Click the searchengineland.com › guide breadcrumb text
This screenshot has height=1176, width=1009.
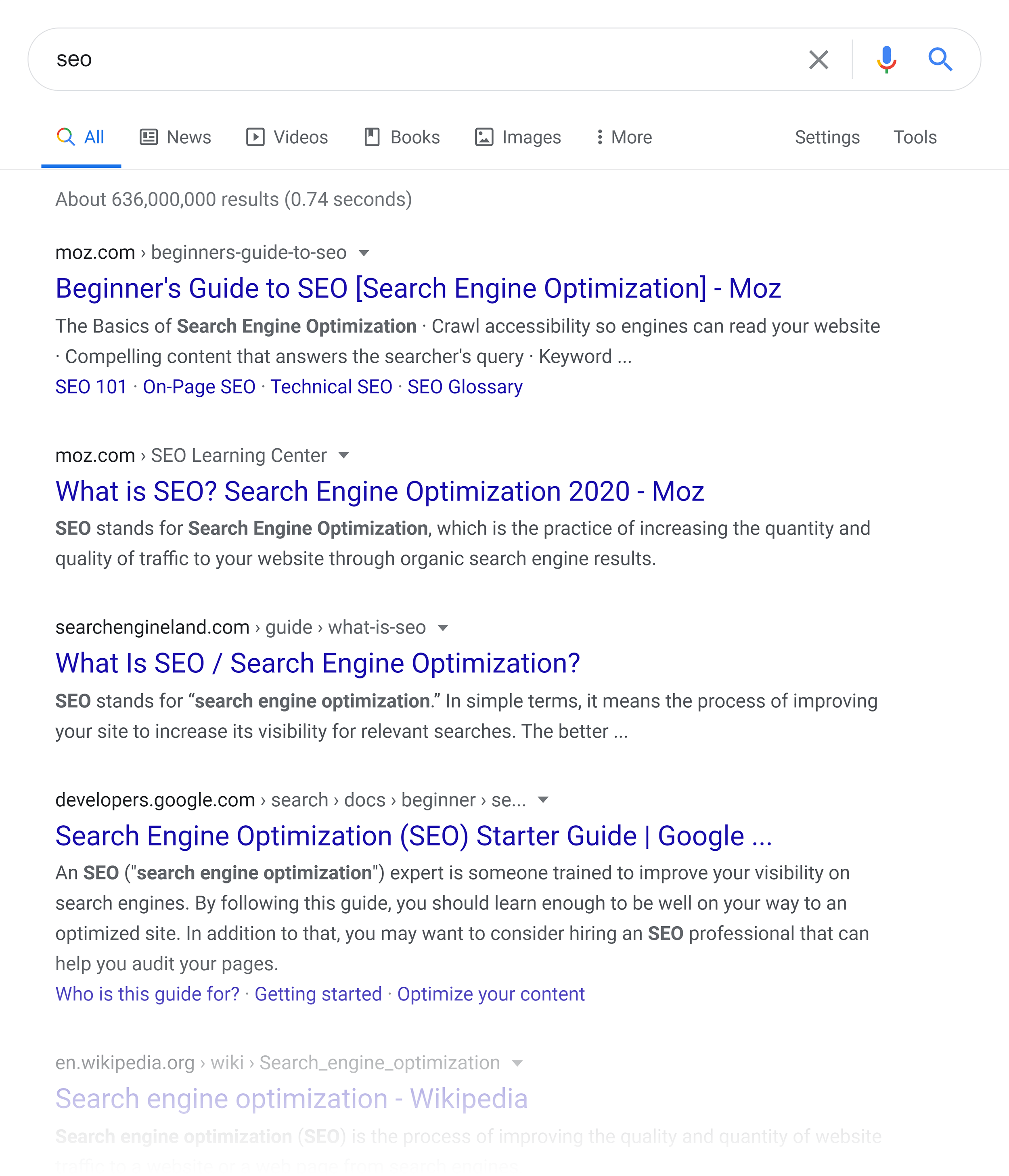pos(241,627)
